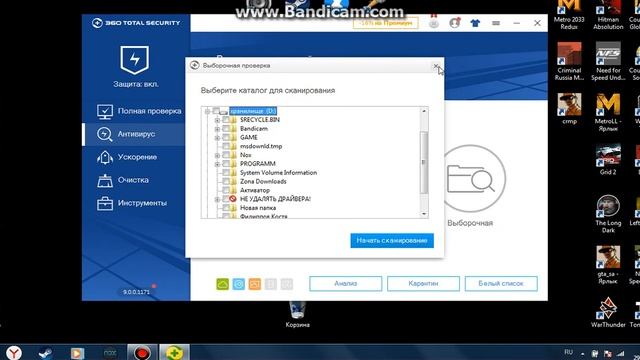Open the crmp desktop shortcut
The image size is (640, 360).
coord(569,109)
